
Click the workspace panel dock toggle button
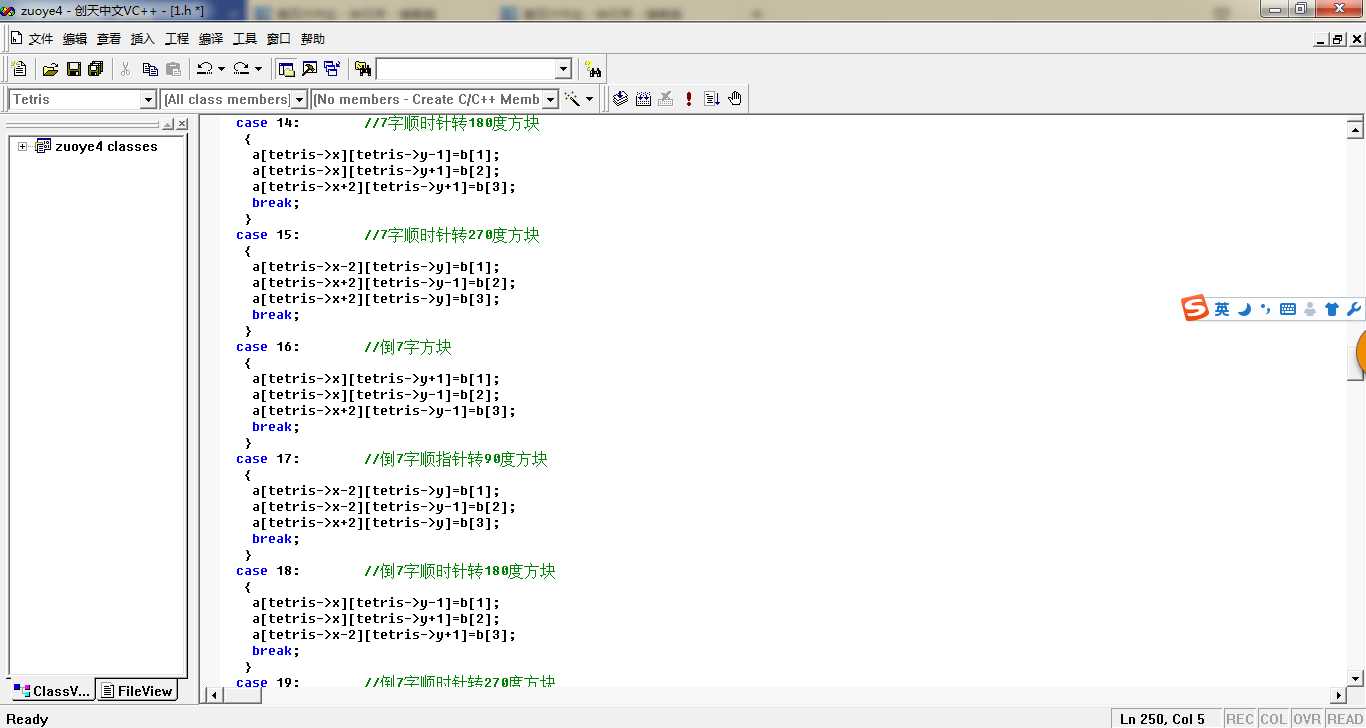(168, 124)
